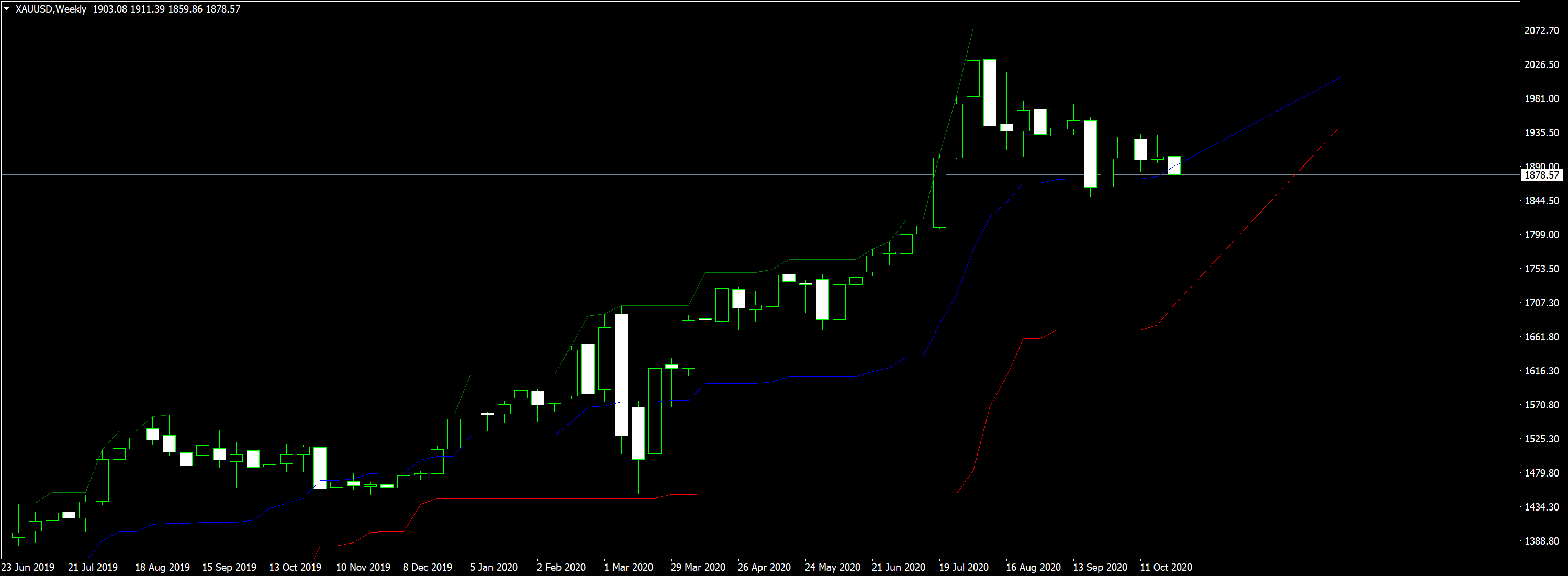The image size is (1568, 576).
Task: Click the 1570.80 price axis label
Action: point(1542,405)
